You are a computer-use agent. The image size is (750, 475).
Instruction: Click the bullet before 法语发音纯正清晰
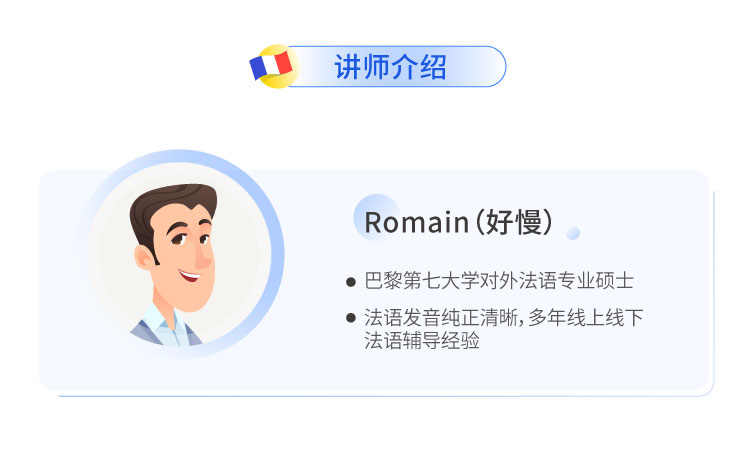pos(350,318)
